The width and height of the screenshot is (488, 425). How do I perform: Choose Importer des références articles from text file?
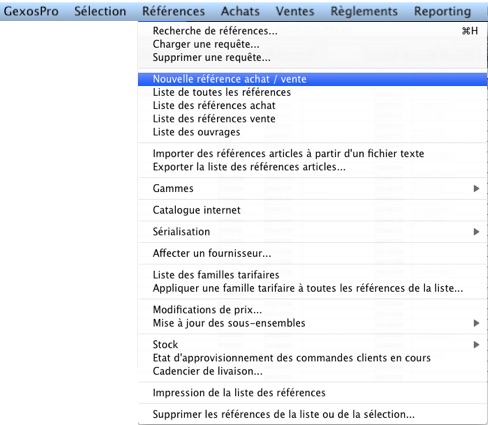312,154
